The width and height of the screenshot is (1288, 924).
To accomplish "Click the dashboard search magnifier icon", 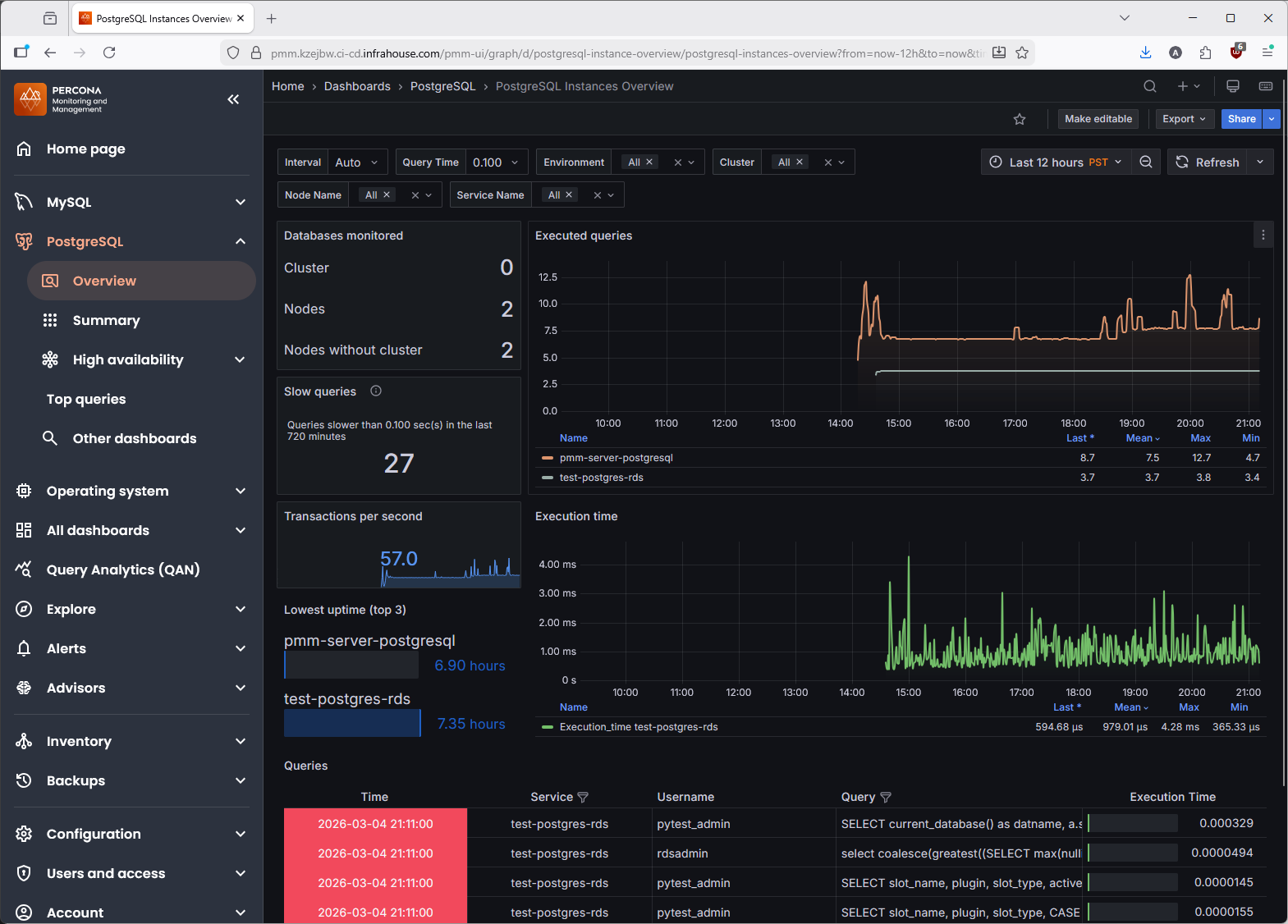I will [1149, 86].
